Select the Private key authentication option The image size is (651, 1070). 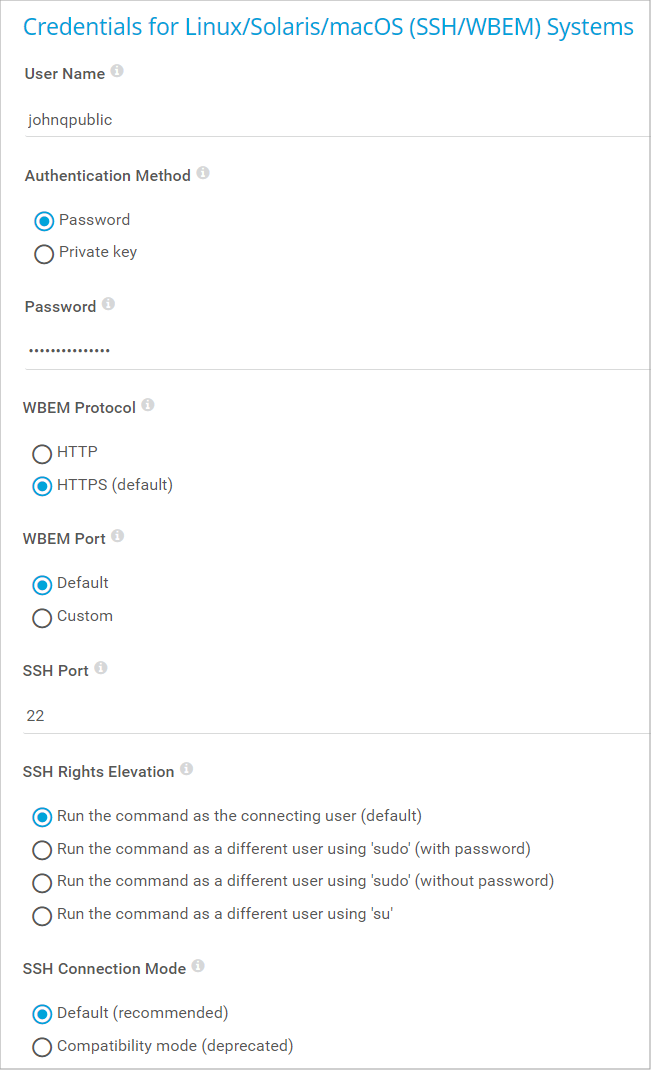44,254
